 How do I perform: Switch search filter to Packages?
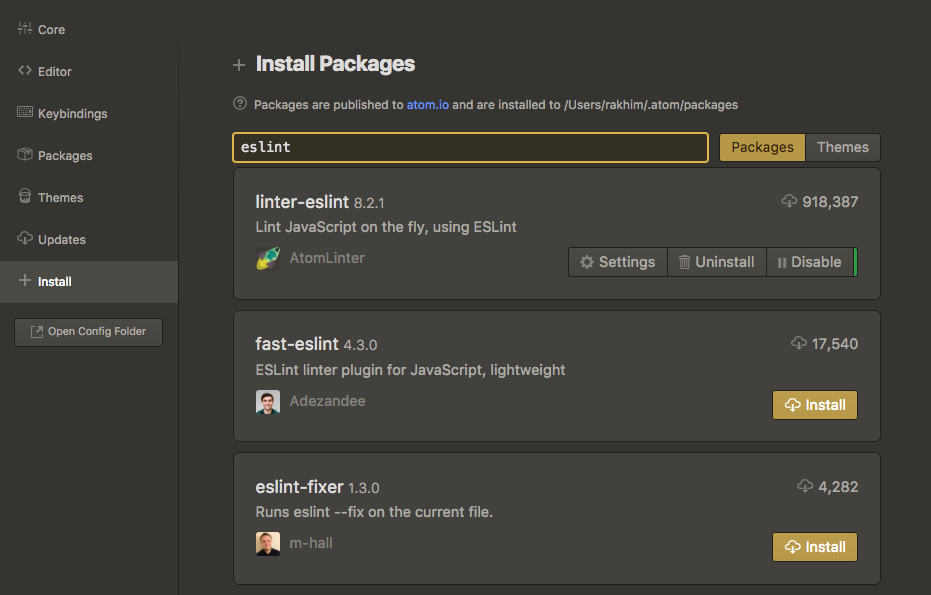pos(762,147)
